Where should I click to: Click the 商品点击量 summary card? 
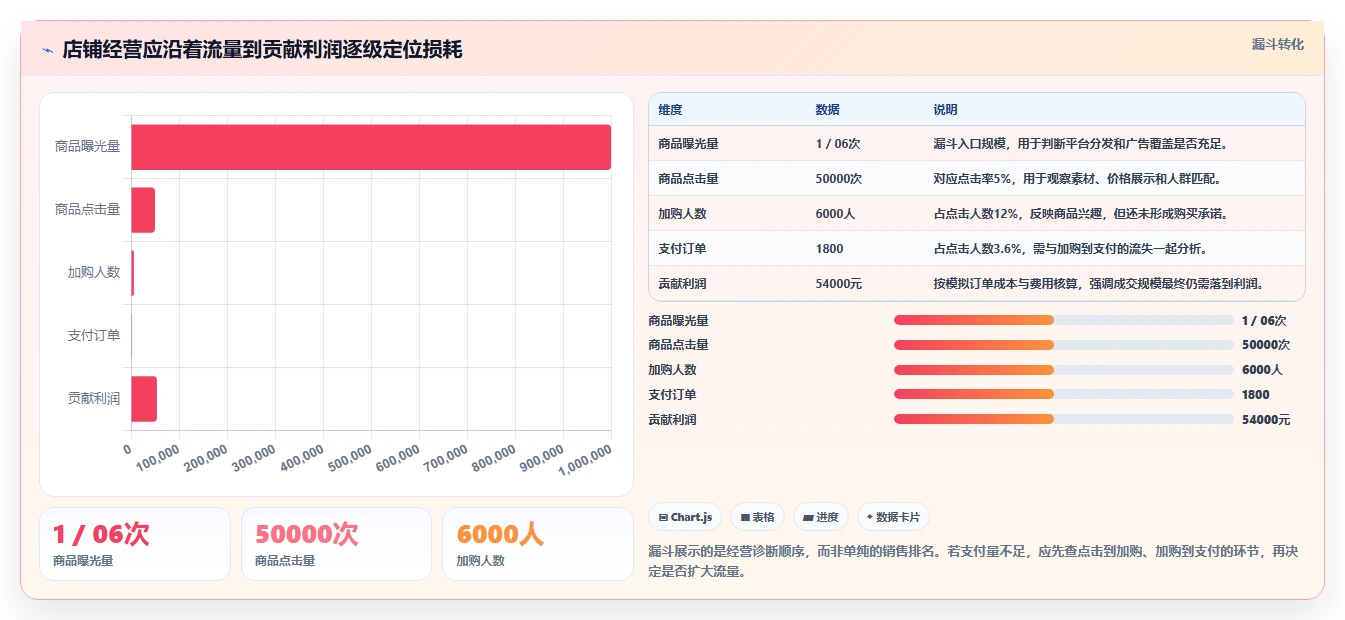click(336, 544)
